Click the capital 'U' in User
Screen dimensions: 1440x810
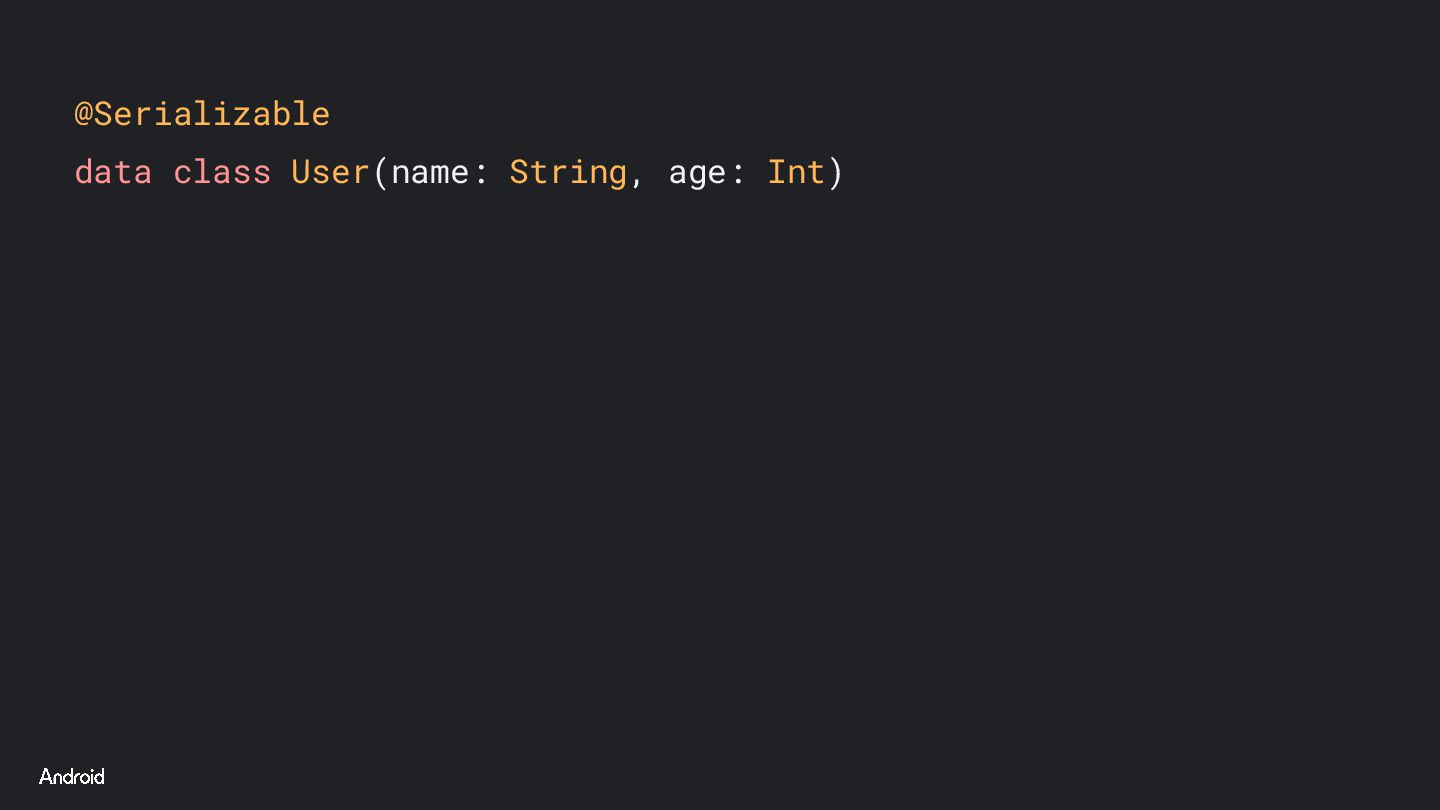301,172
